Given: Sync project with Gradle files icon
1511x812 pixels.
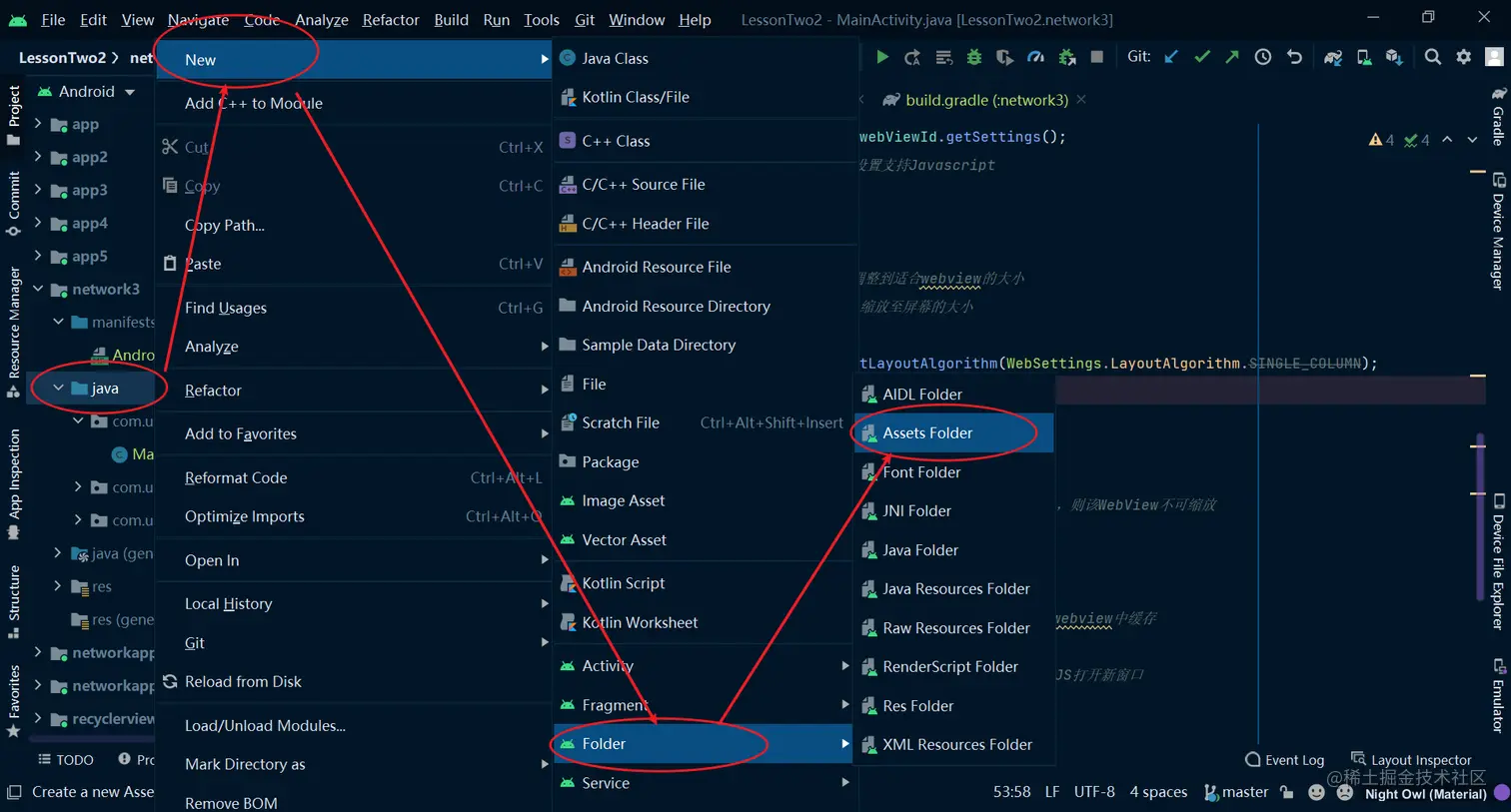Looking at the screenshot, I should point(1333,57).
